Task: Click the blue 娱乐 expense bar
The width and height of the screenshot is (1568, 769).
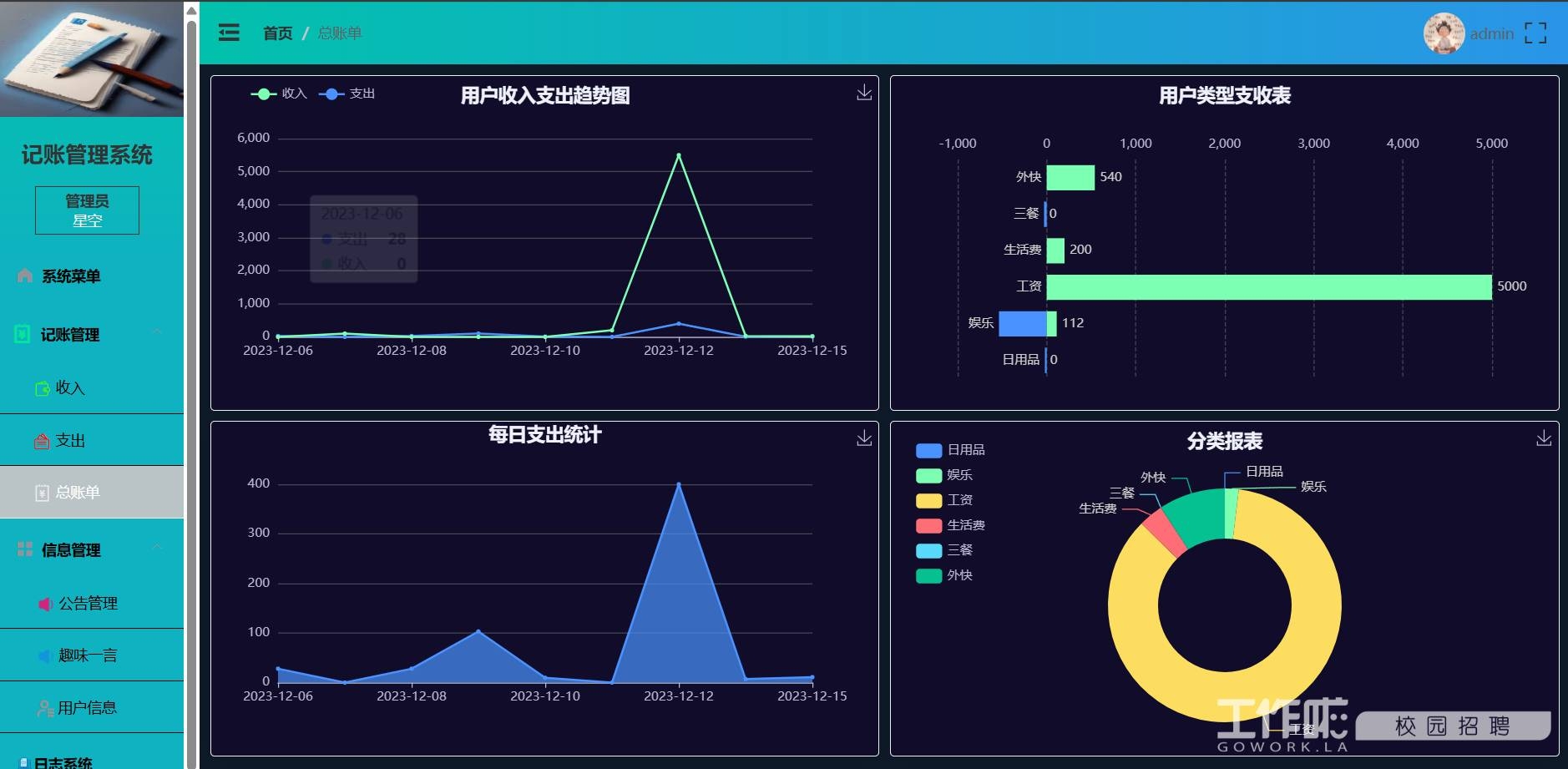Action: 1023,323
